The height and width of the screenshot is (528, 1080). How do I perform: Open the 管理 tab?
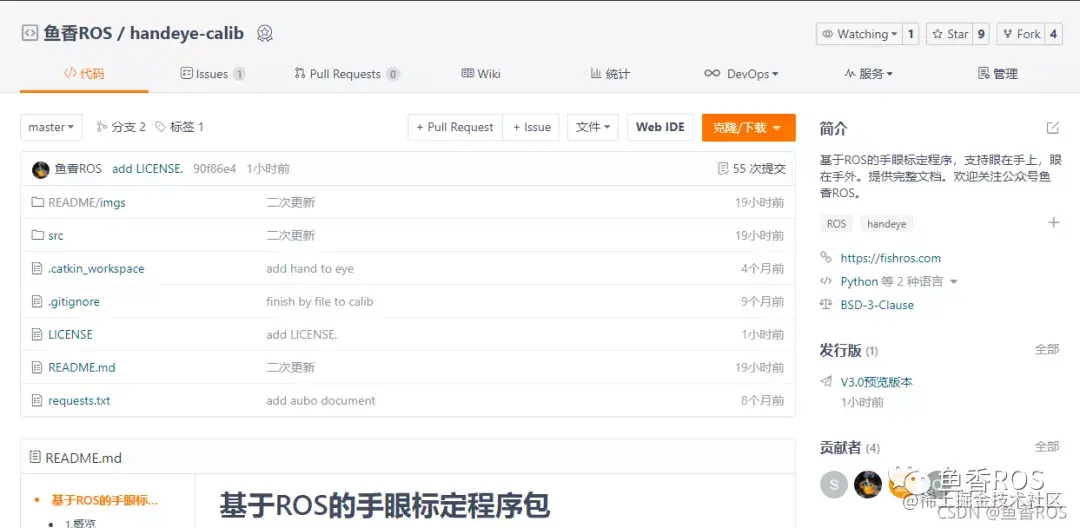[998, 74]
